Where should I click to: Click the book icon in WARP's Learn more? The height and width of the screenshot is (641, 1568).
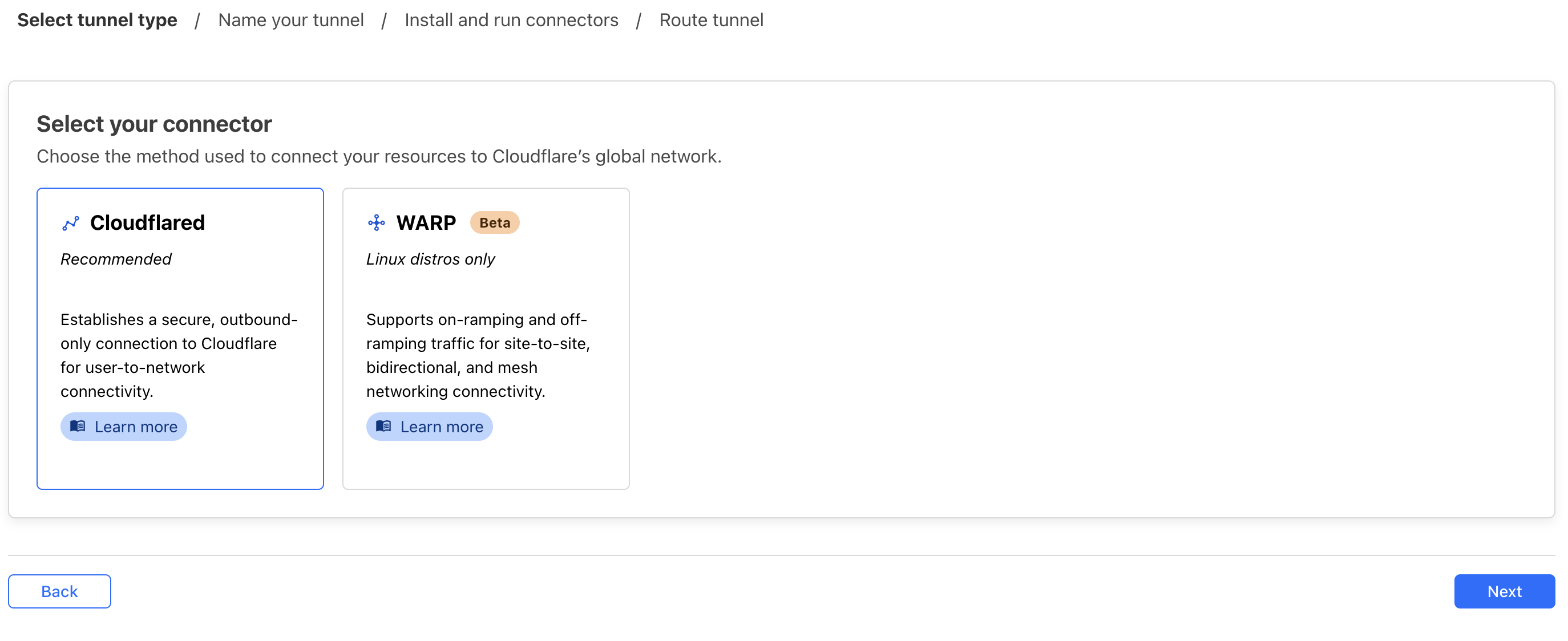coord(384,427)
